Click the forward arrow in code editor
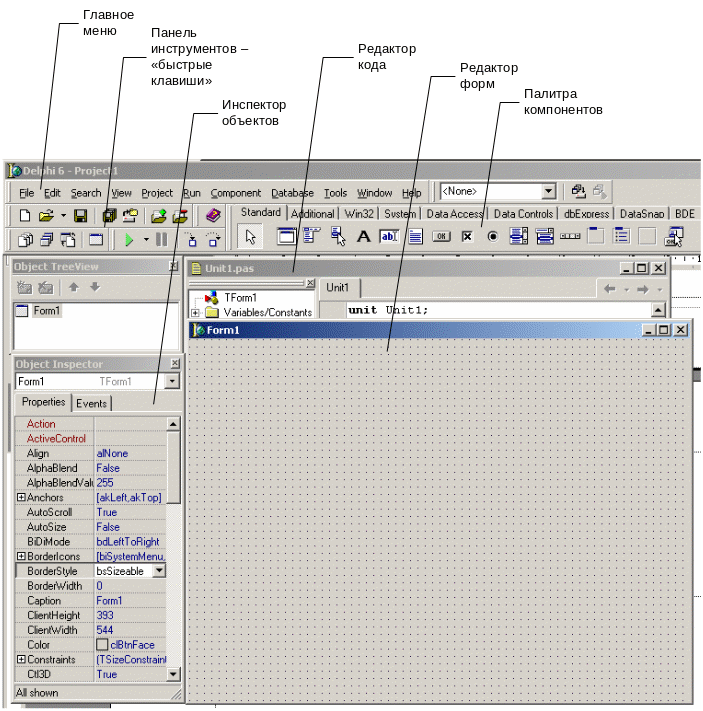Screen dimensions: 703x711 643,289
